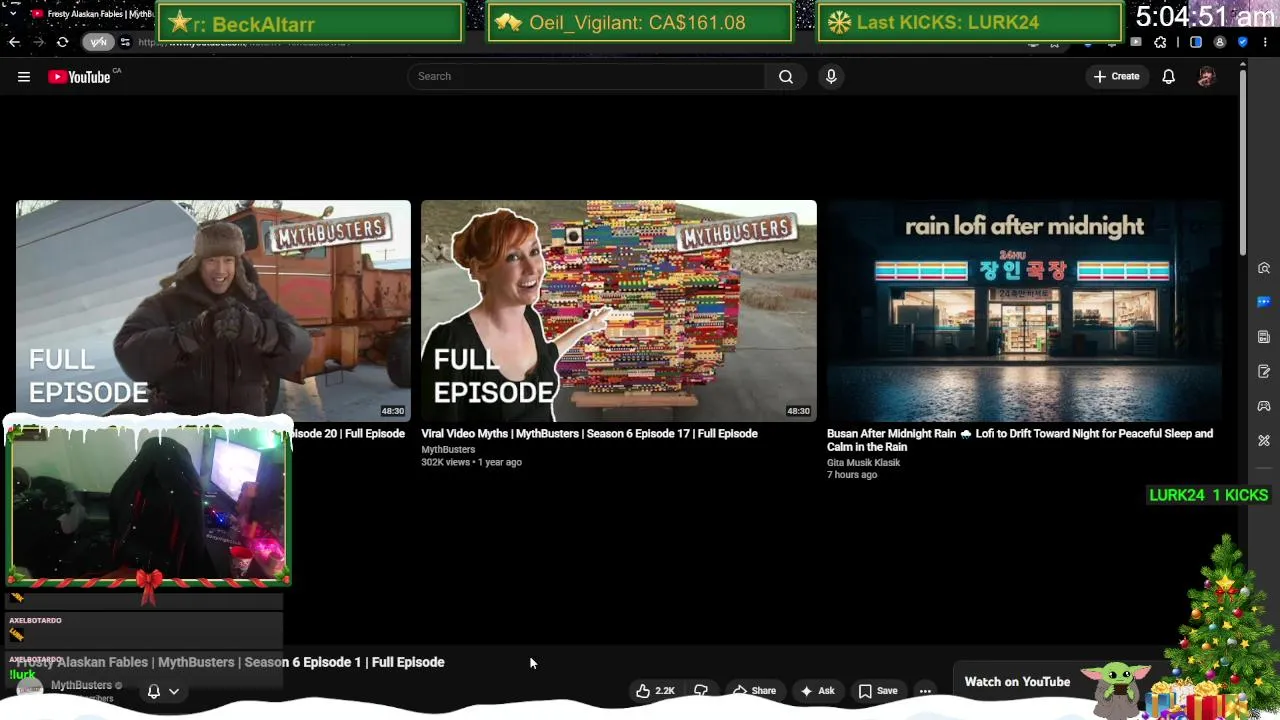Viewport: 1280px width, 720px height.
Task: Open the account avatar menu
Action: pos(1206,76)
